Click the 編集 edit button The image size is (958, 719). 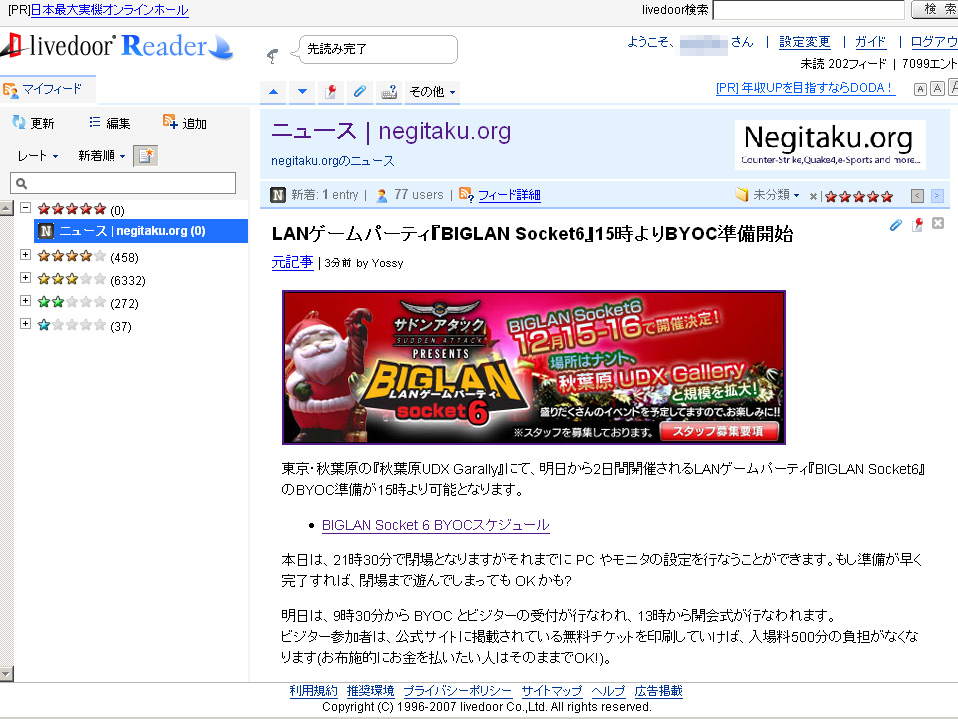(109, 123)
